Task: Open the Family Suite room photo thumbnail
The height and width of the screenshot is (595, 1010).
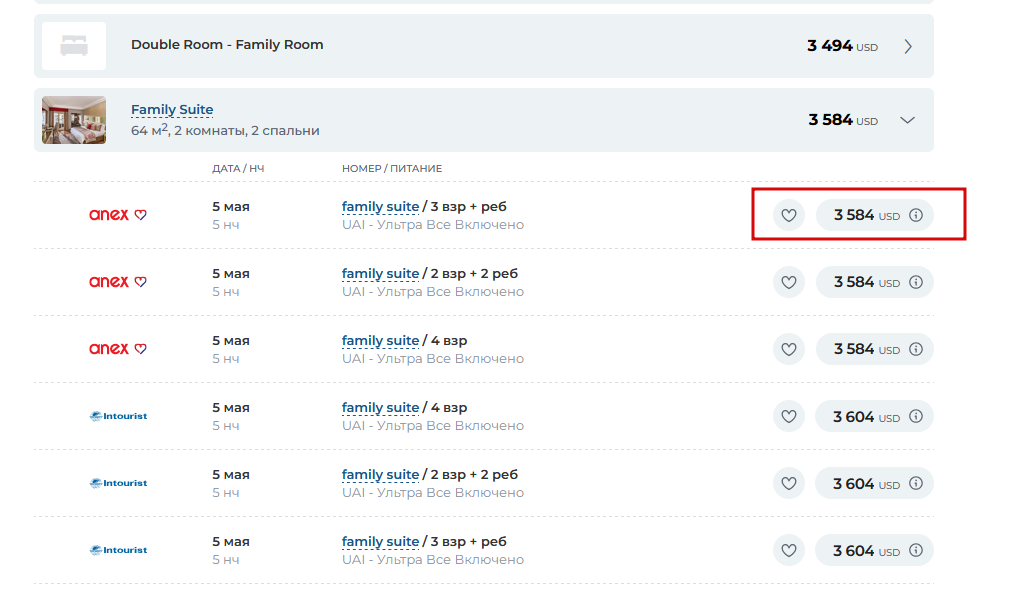Action: click(74, 120)
